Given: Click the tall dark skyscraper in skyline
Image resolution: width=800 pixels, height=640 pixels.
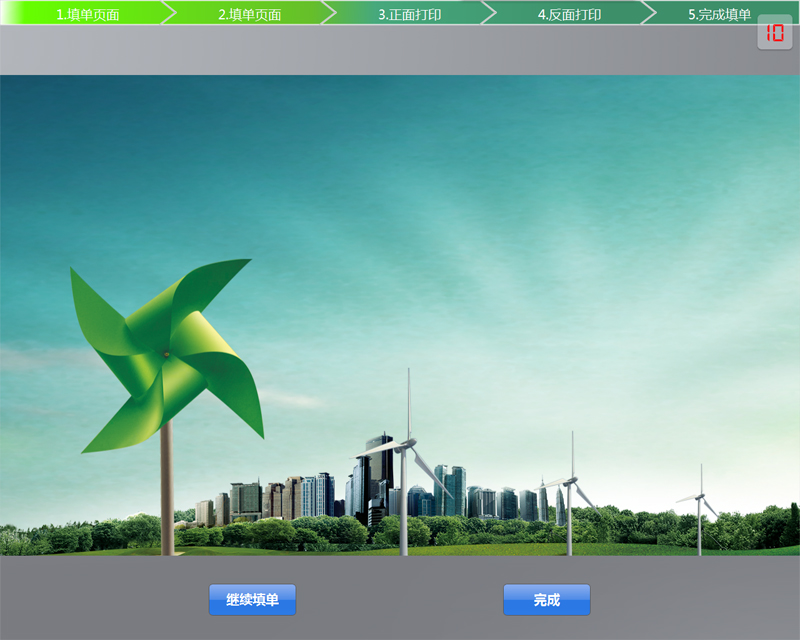Looking at the screenshot, I should 379,470.
